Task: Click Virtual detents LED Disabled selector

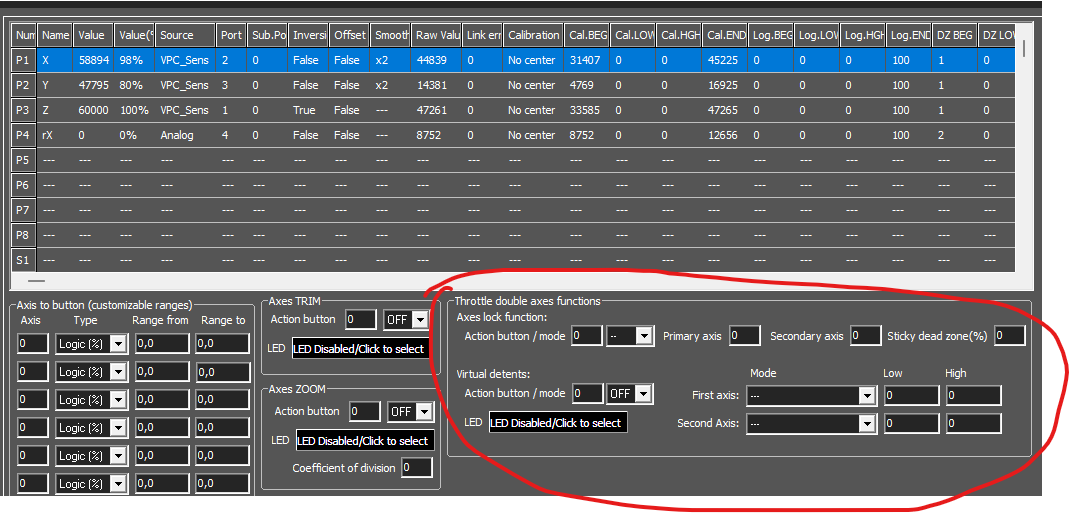Action: [x=558, y=423]
